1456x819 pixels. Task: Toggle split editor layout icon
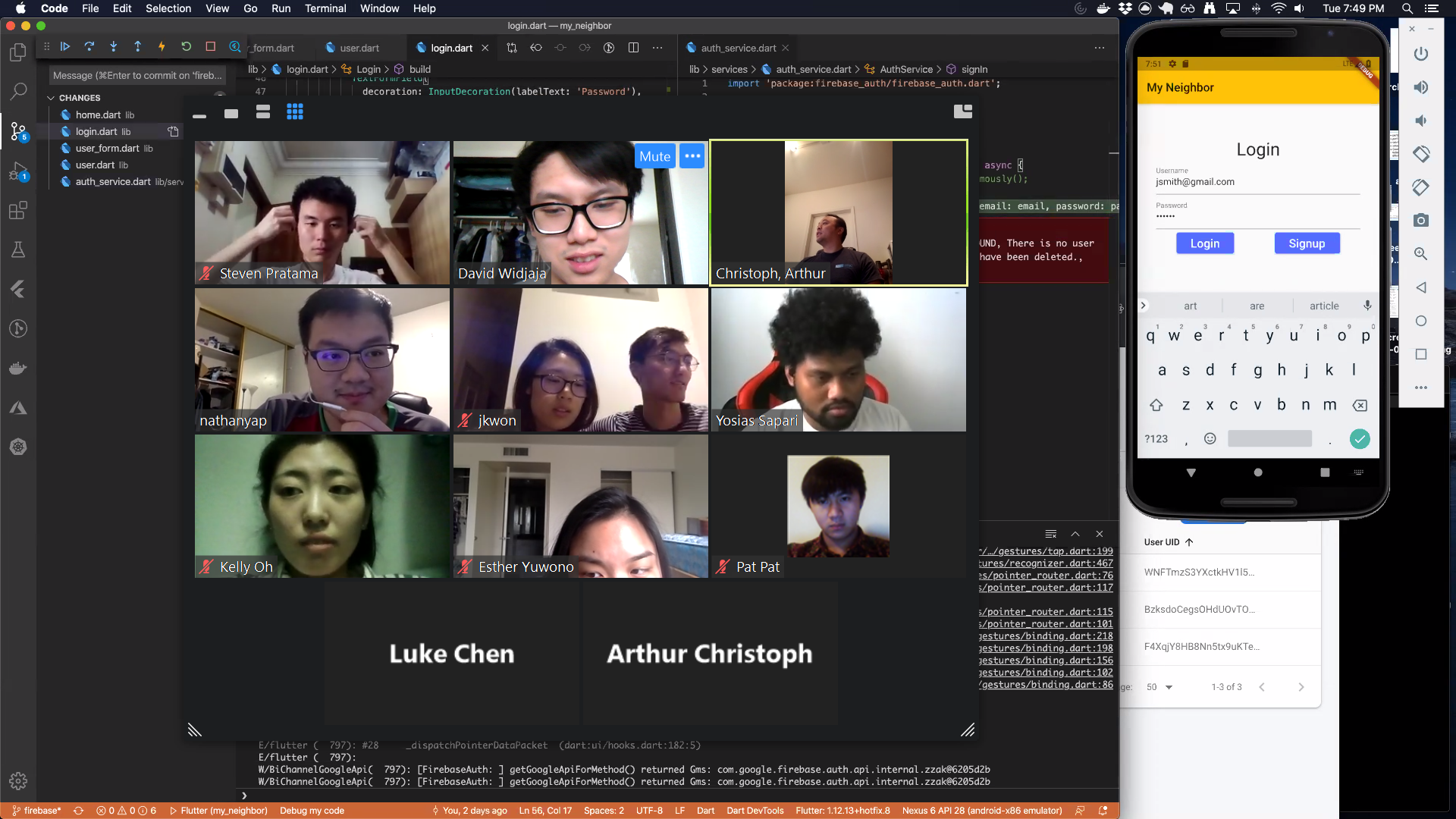pos(633,48)
